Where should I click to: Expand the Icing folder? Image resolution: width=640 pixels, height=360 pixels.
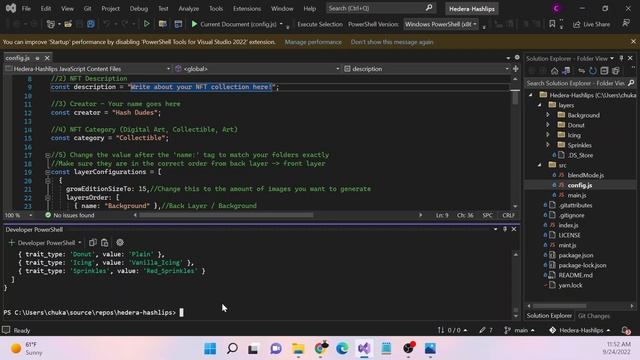click(x=548, y=135)
